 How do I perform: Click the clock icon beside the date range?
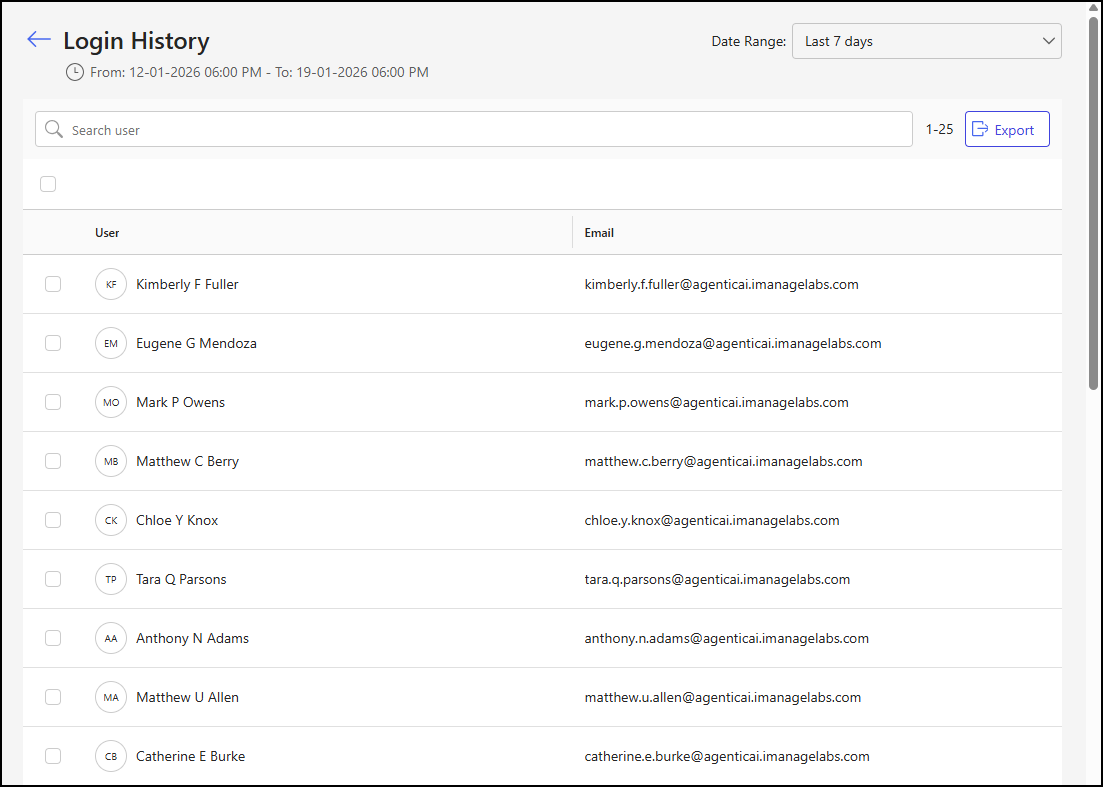pos(74,72)
